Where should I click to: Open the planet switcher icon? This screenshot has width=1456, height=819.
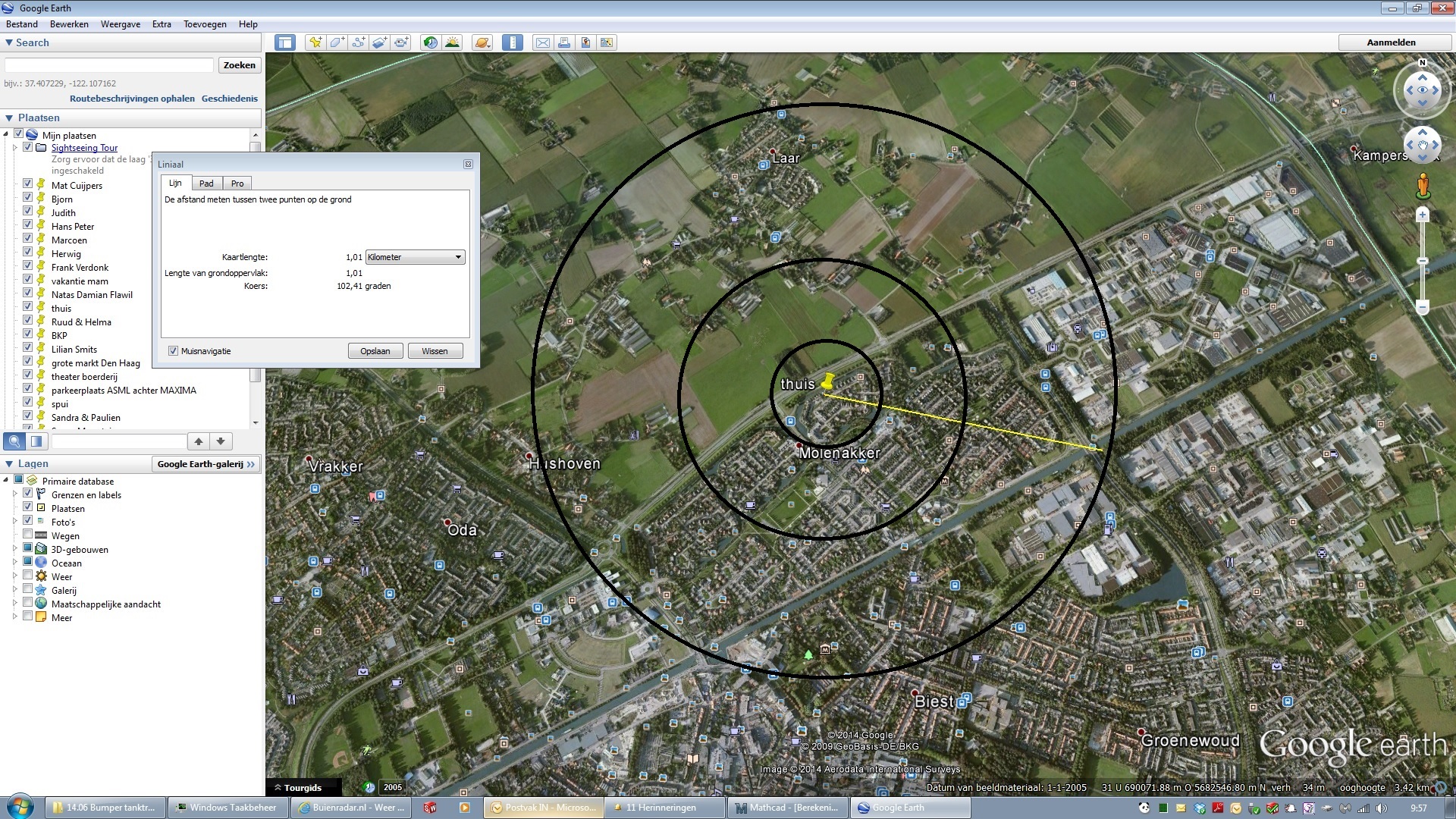482,42
